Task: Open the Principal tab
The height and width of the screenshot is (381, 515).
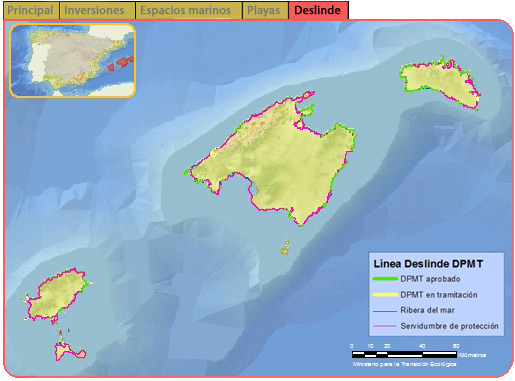Action: pyautogui.click(x=30, y=10)
